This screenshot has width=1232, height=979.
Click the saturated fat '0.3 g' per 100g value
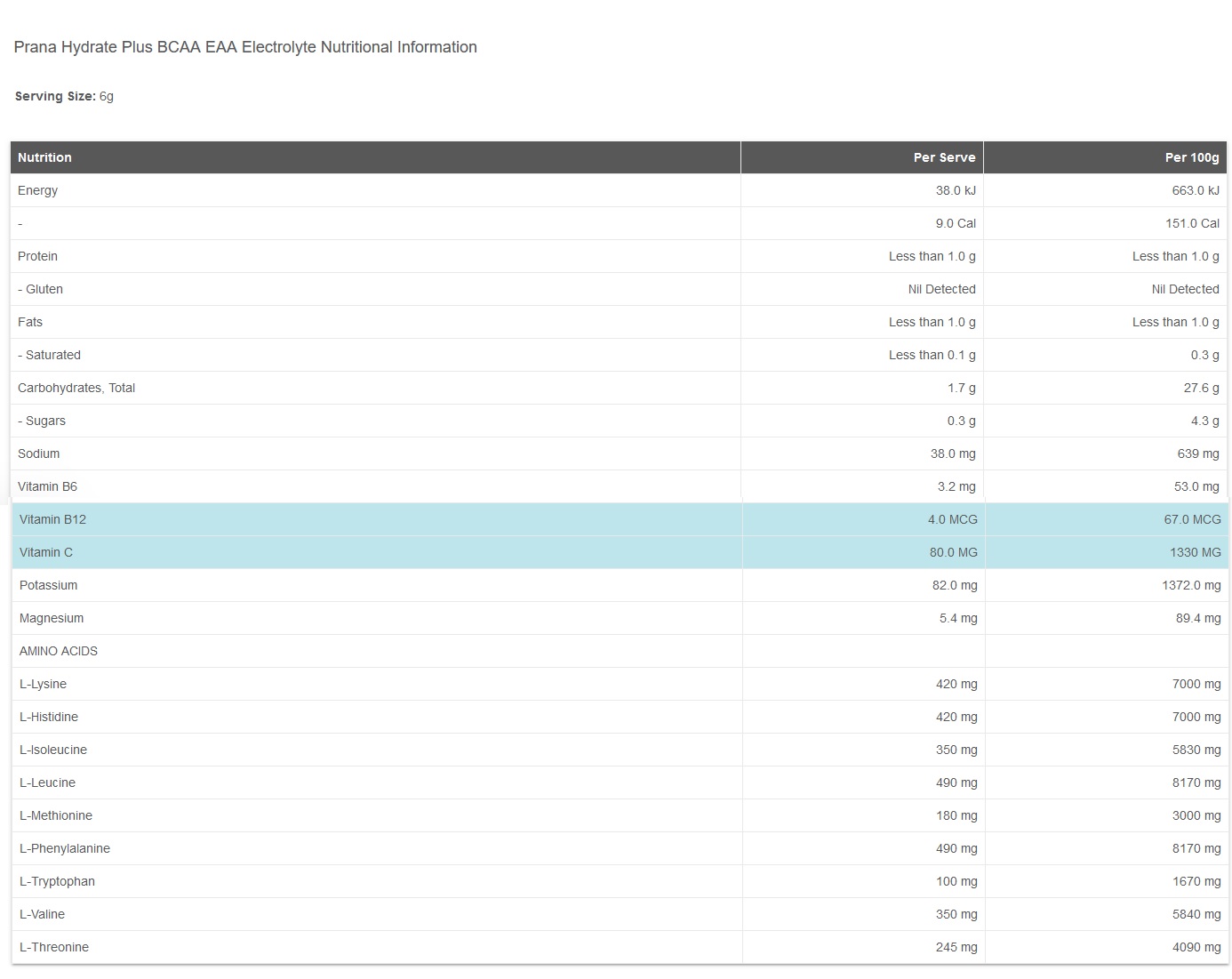pos(1205,355)
